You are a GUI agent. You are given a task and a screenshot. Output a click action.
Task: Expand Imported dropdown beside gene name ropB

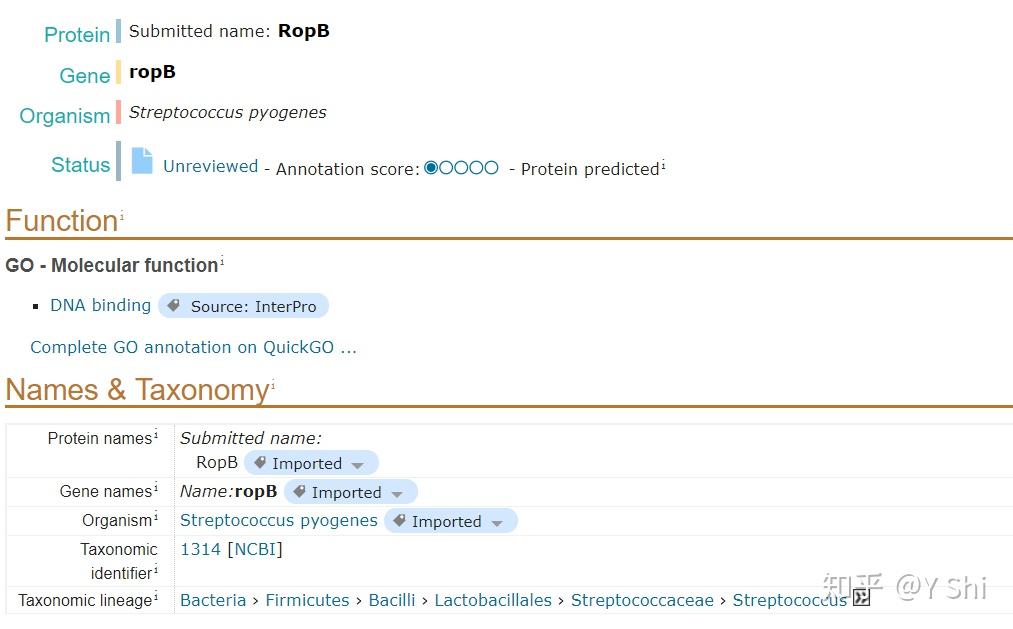(397, 494)
